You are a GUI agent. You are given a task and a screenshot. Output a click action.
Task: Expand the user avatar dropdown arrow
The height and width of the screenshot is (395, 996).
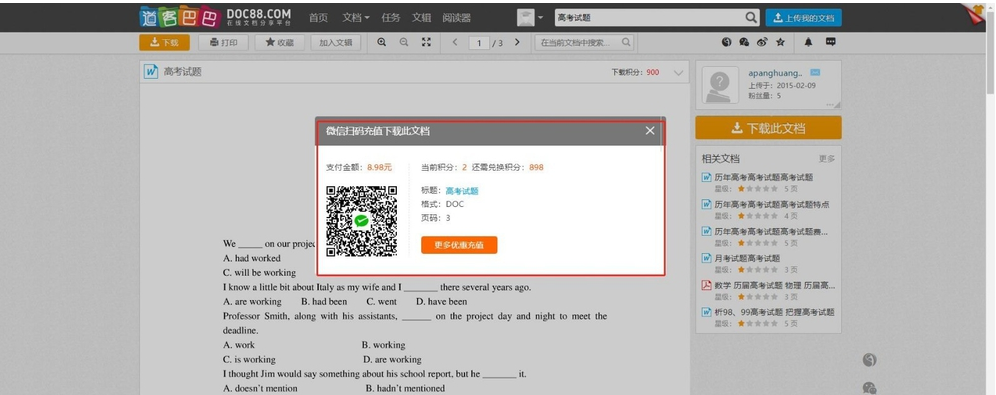541,18
